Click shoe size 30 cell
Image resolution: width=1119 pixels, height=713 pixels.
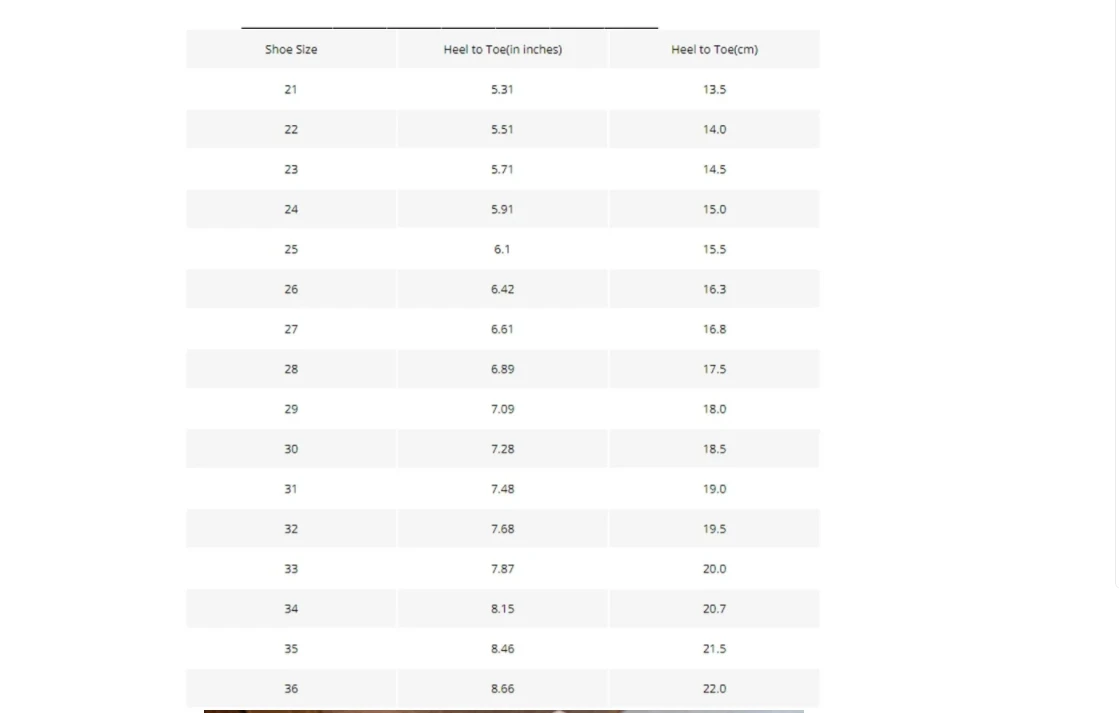coord(291,449)
